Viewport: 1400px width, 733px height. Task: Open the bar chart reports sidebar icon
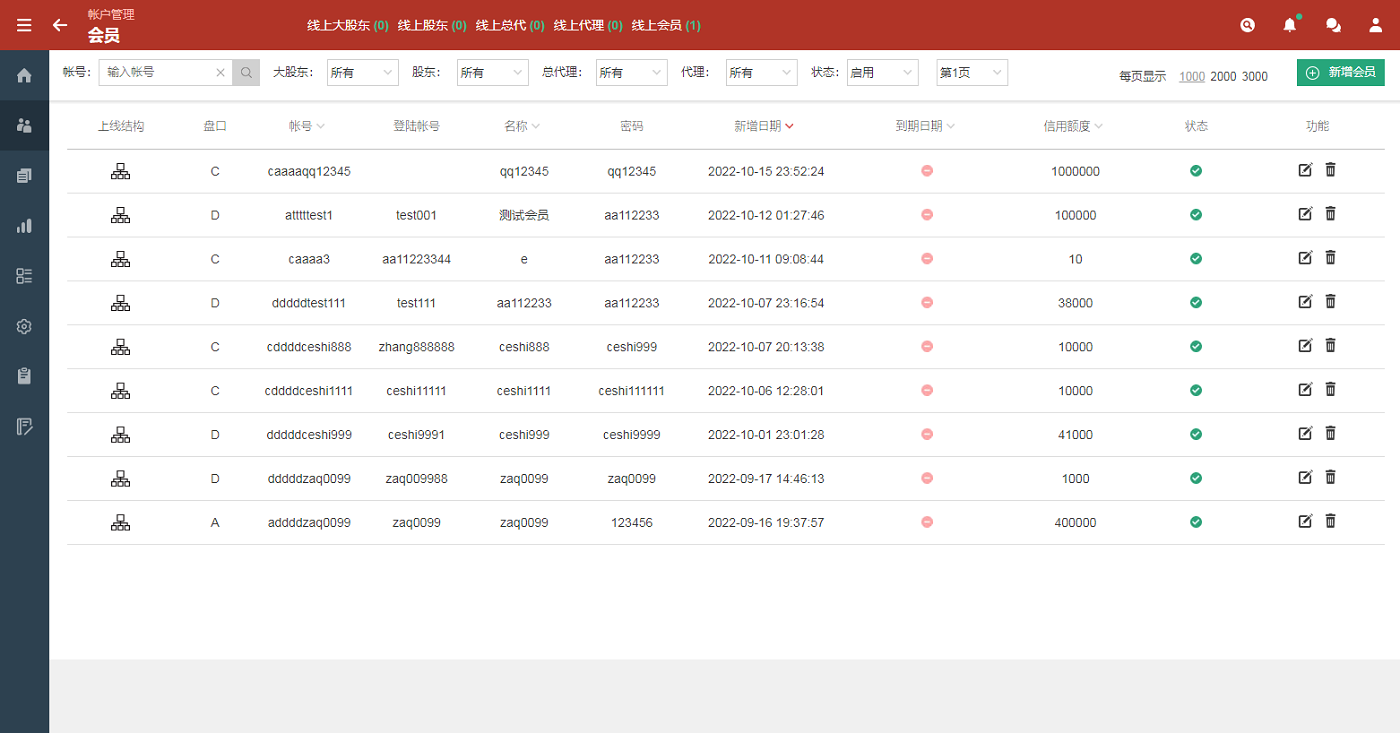pos(24,226)
